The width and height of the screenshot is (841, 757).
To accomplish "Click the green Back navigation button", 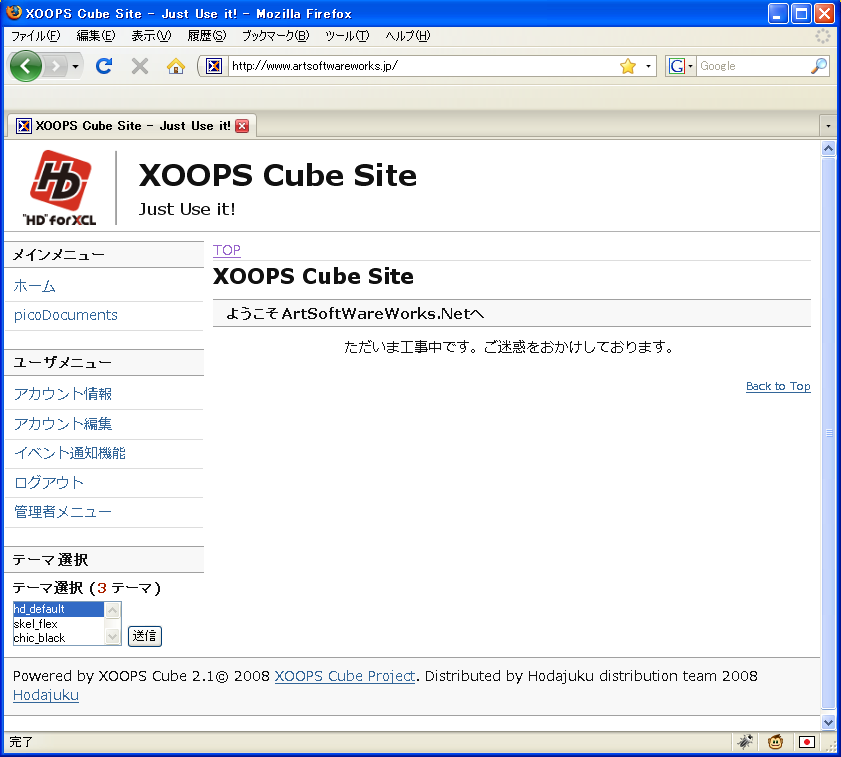I will click(x=26, y=66).
